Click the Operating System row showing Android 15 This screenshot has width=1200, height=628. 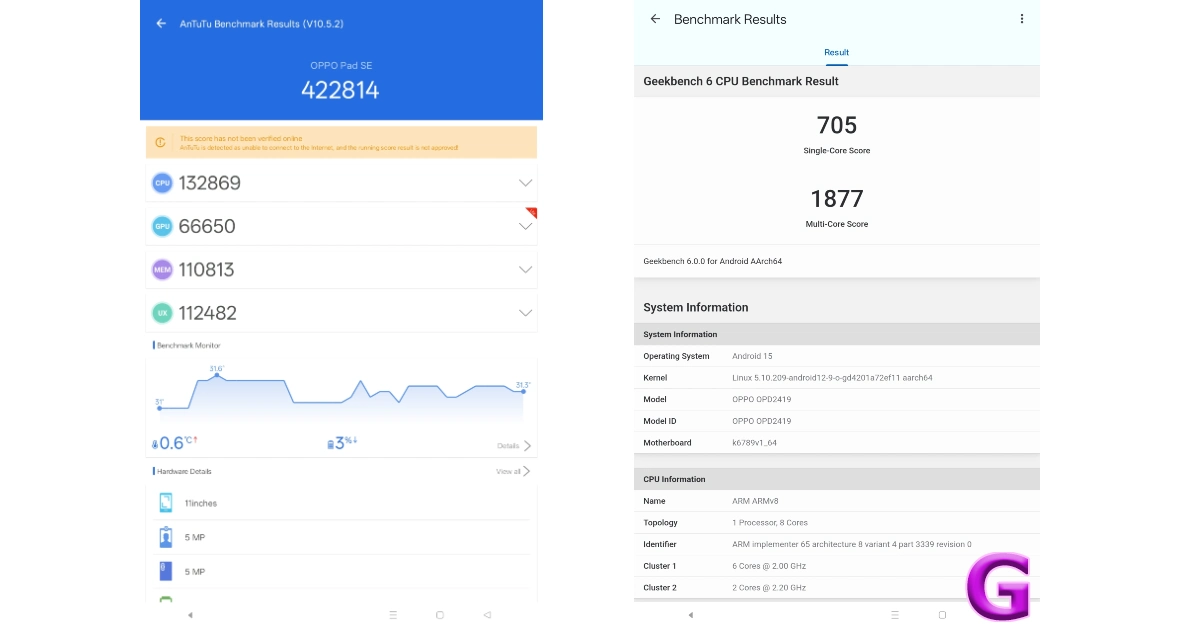click(x=837, y=356)
